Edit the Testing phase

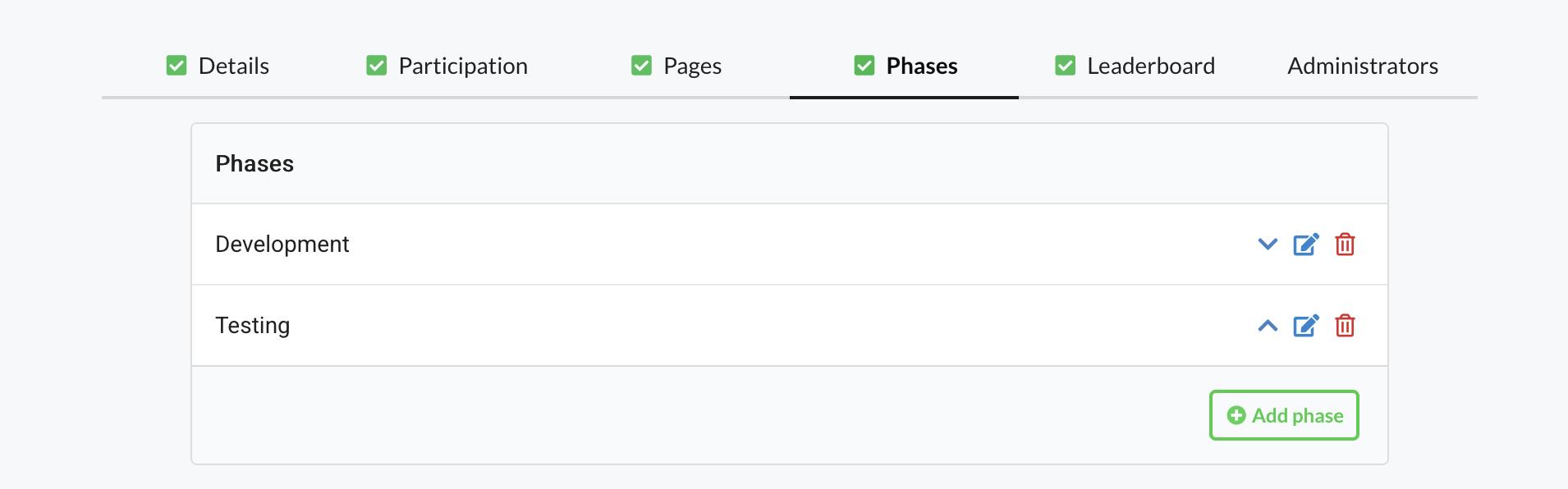coord(1305,326)
